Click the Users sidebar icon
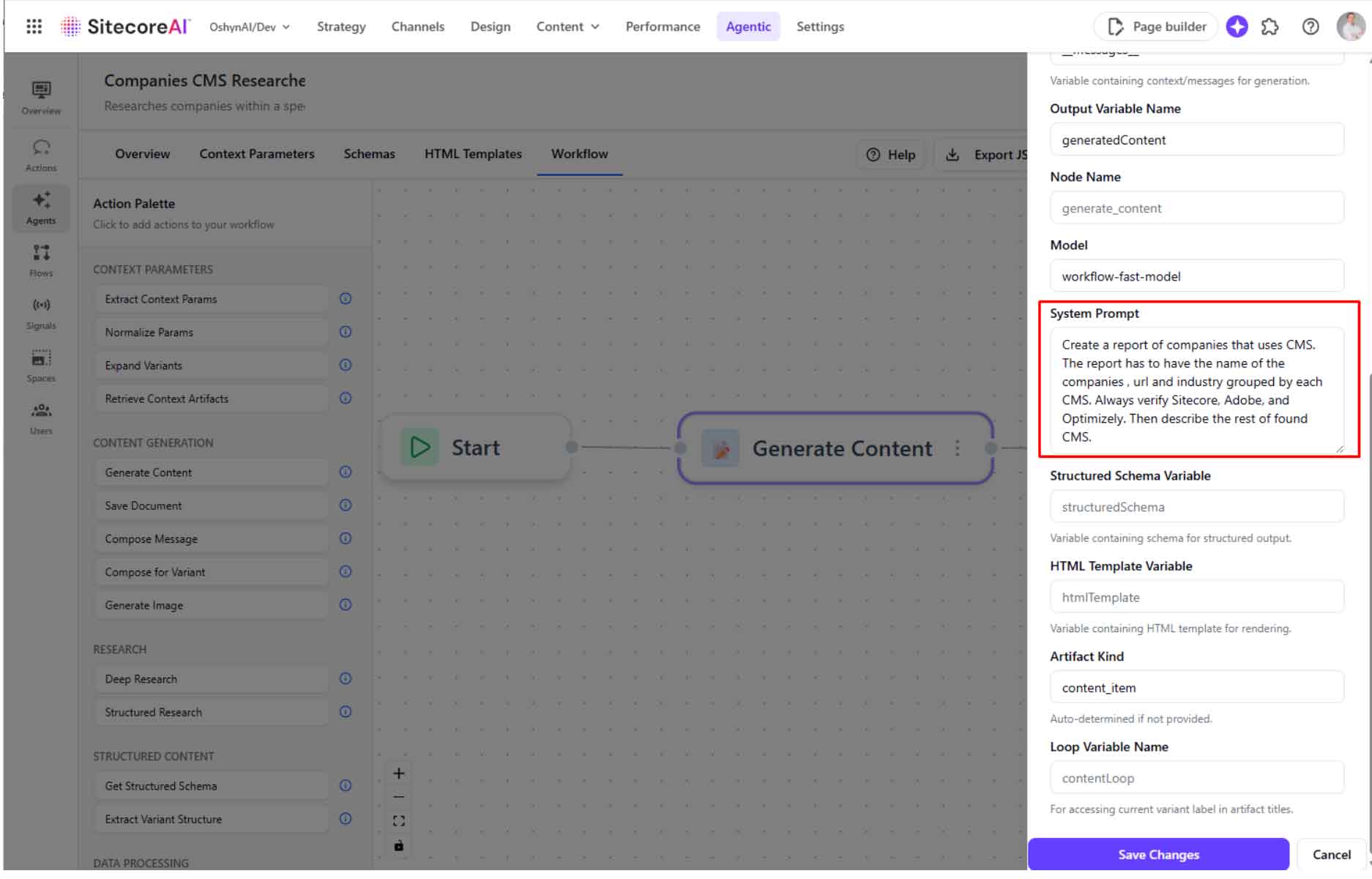The image size is (1372, 879). tap(41, 419)
